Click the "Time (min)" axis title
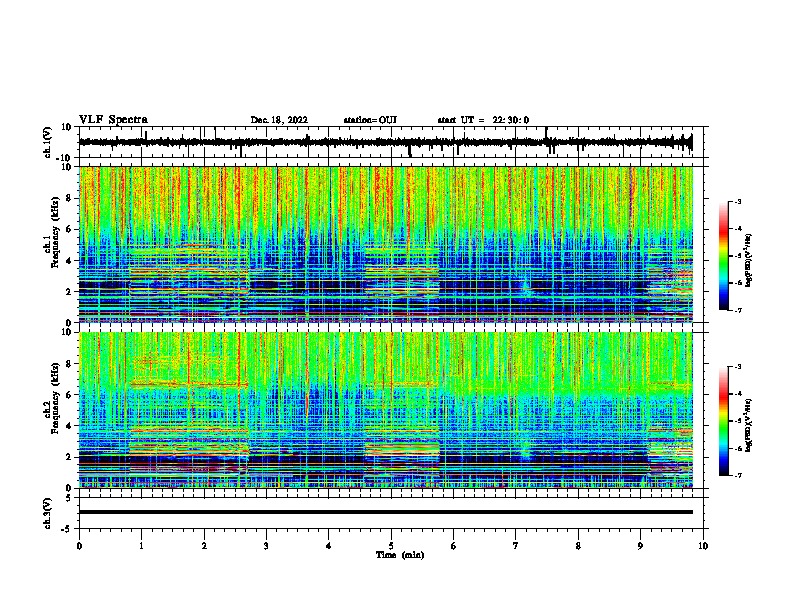 pos(400,555)
